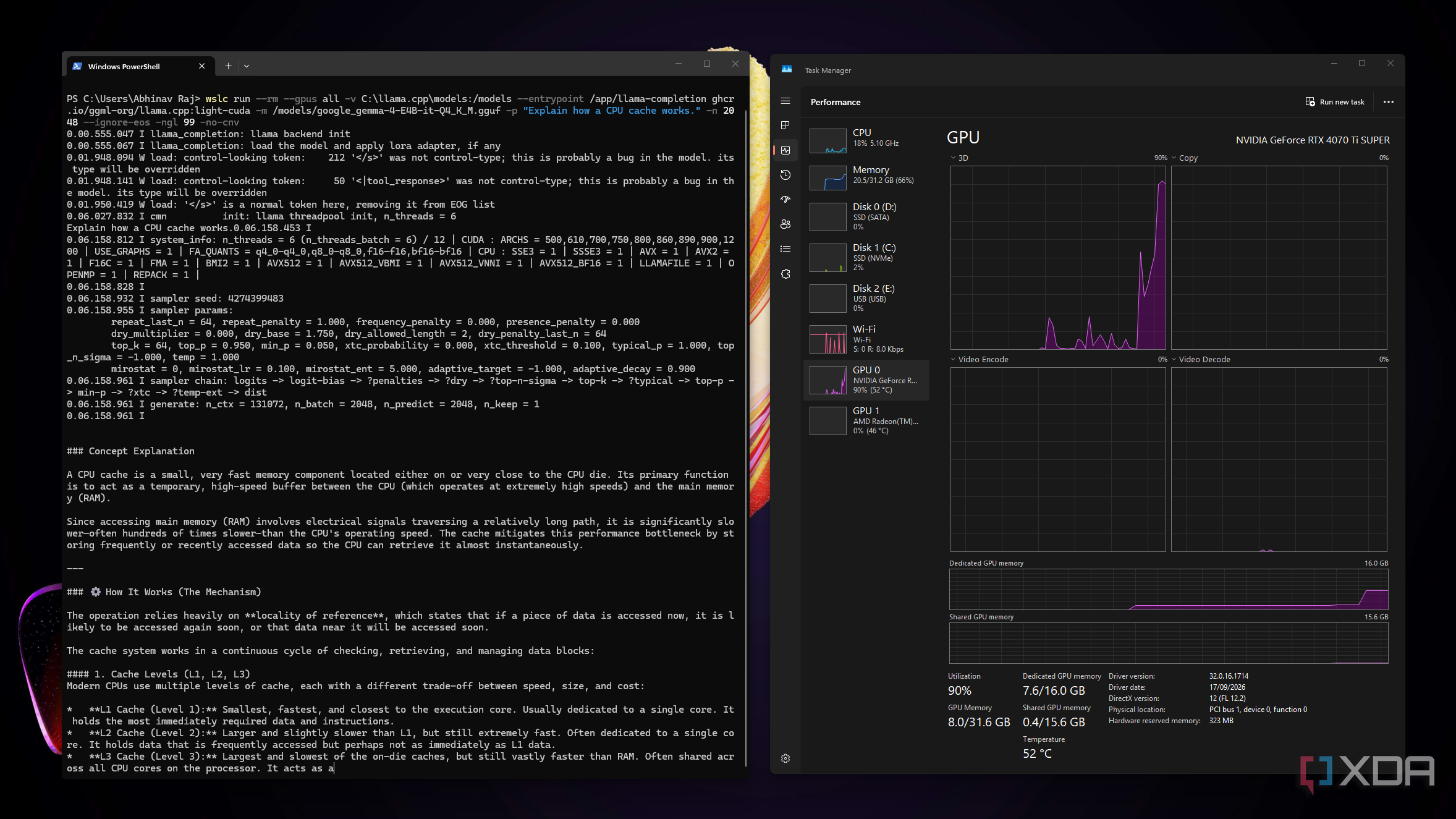Open the Processes page icon
The height and width of the screenshot is (819, 1456).
785,125
